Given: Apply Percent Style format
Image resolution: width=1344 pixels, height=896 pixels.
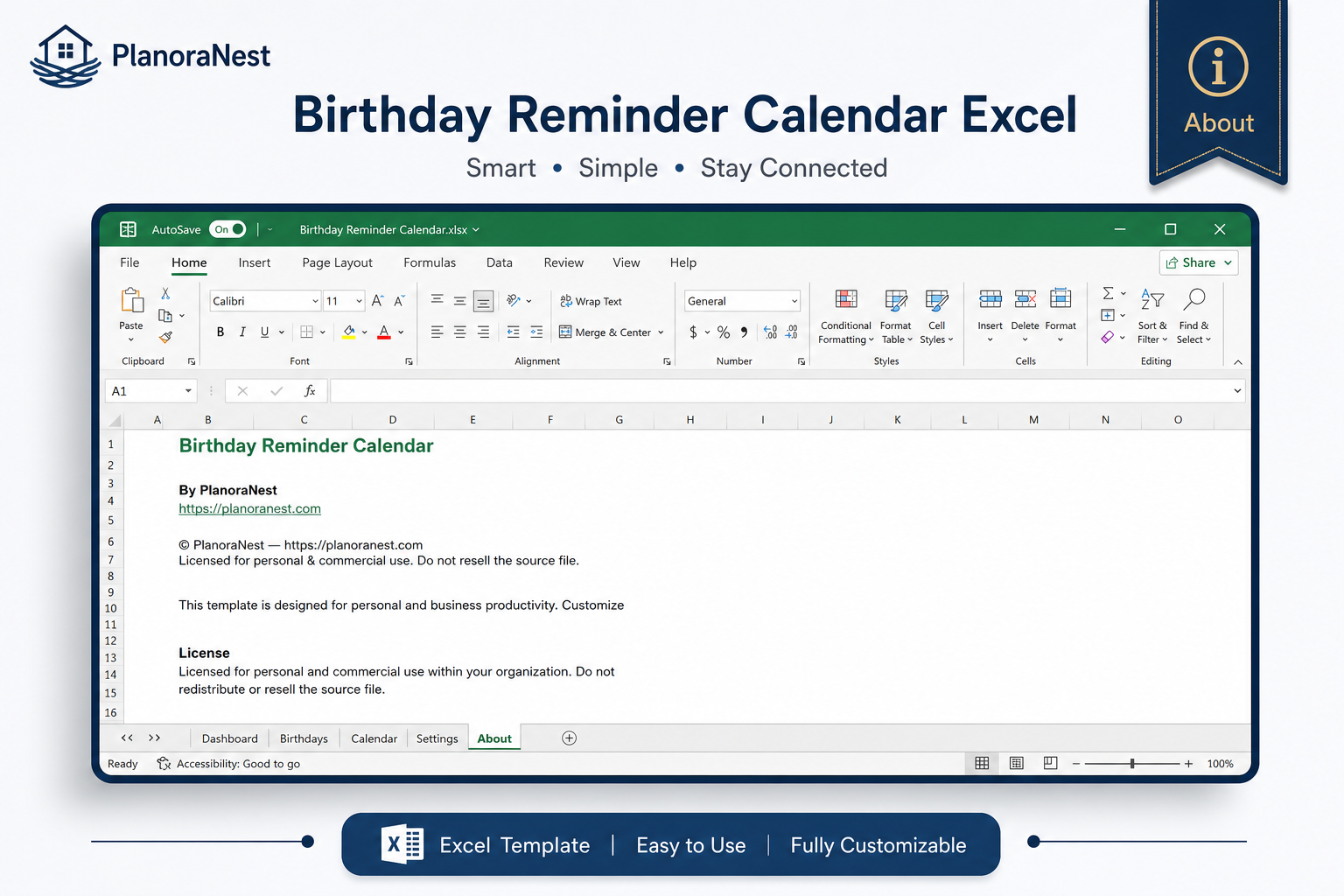Looking at the screenshot, I should click(x=724, y=332).
